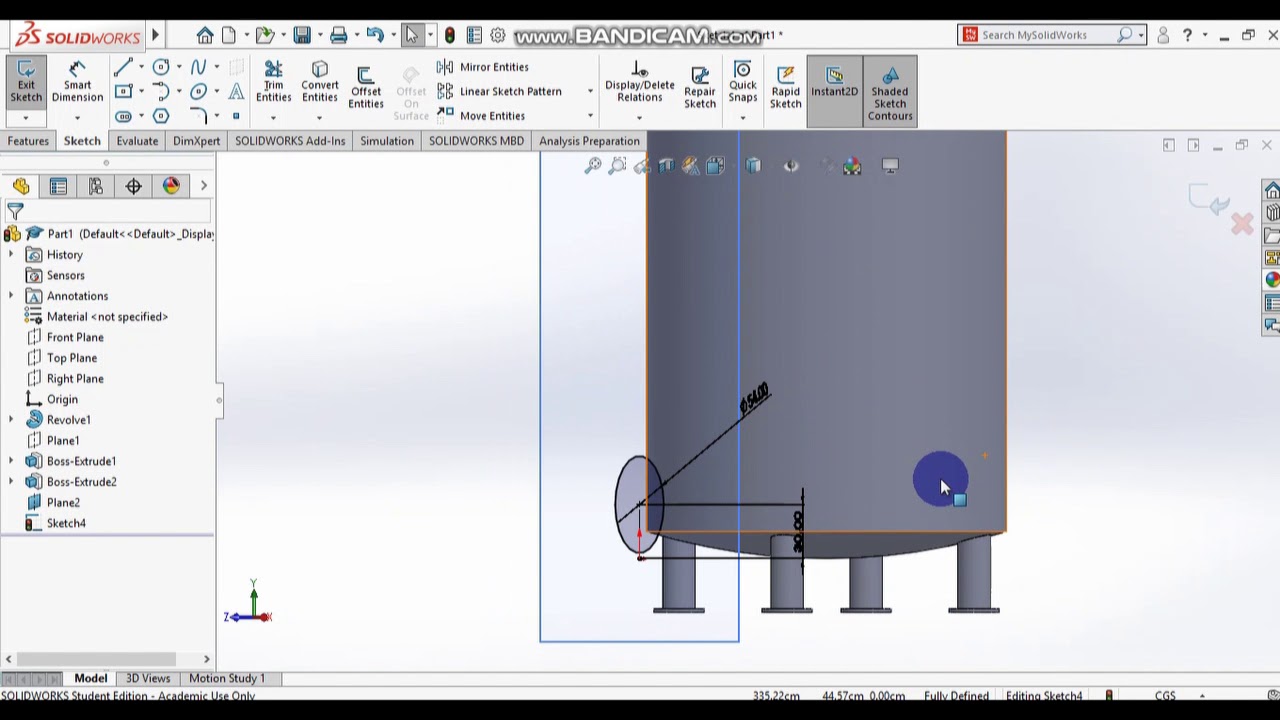Select the Ellipse sketch tool
Viewport: 1280px width, 720px height.
coord(198,91)
